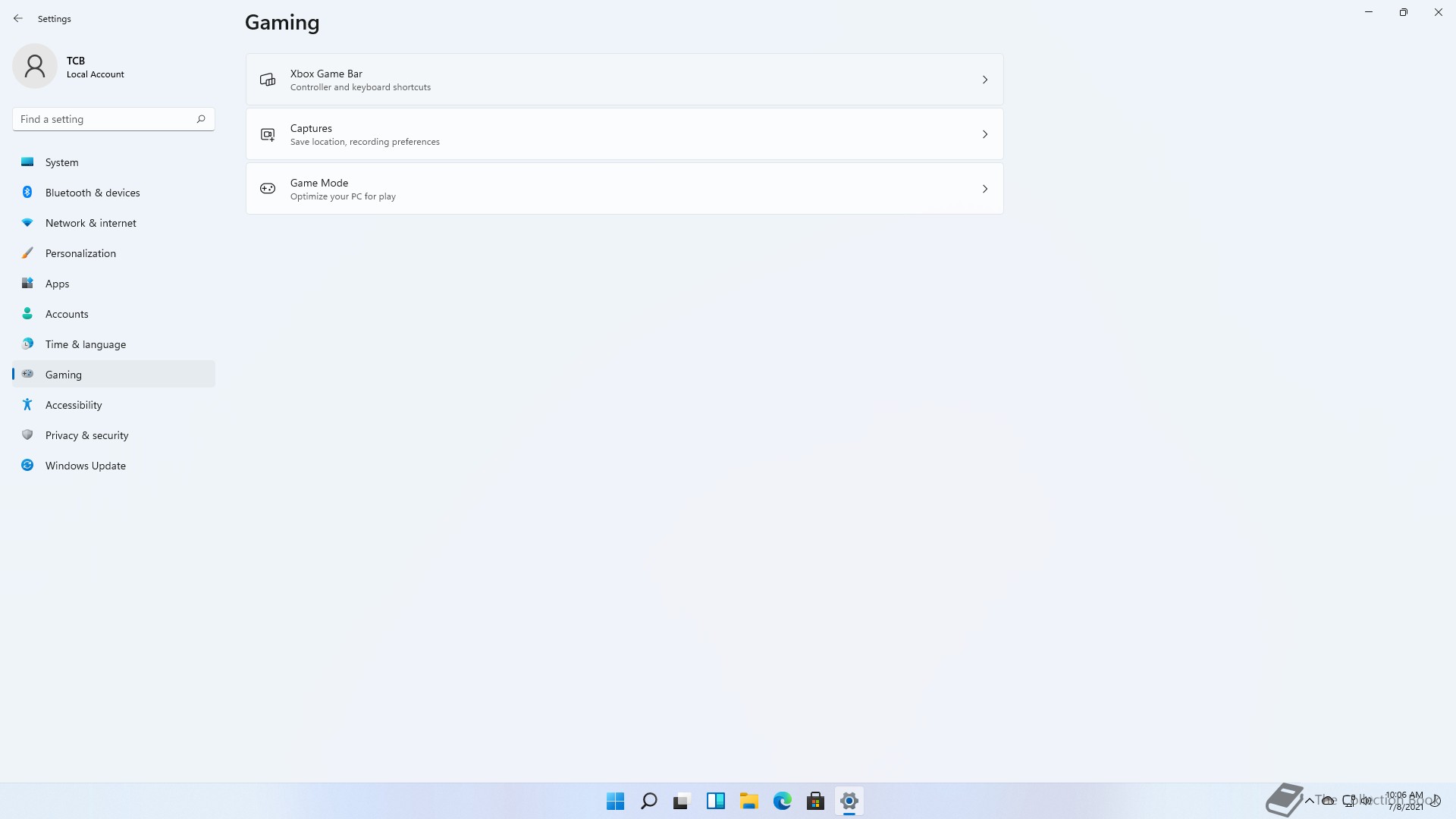This screenshot has height=819, width=1456.
Task: Go to Bluetooth & devices
Action: coord(93,193)
